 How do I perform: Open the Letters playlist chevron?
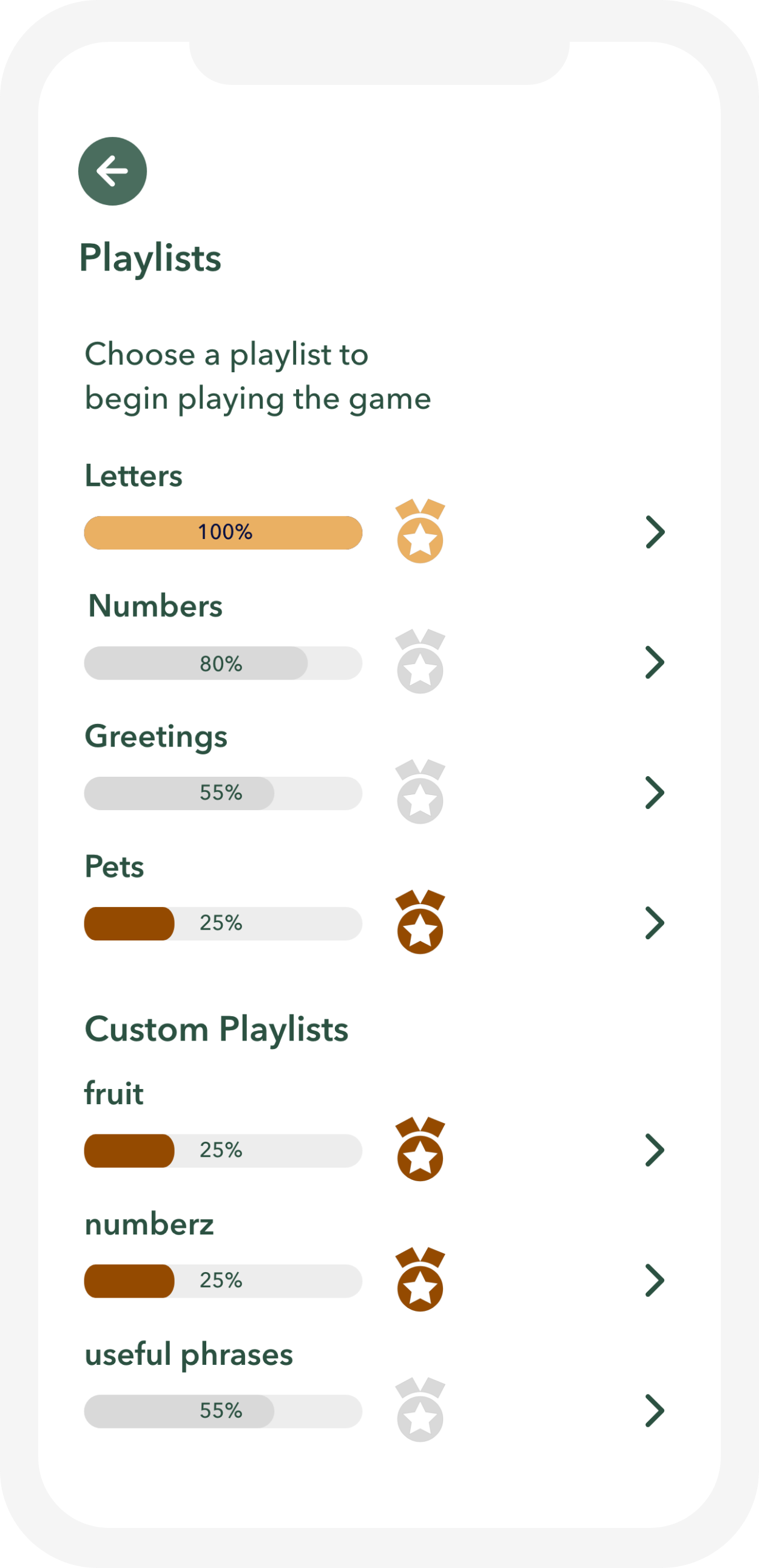click(655, 532)
